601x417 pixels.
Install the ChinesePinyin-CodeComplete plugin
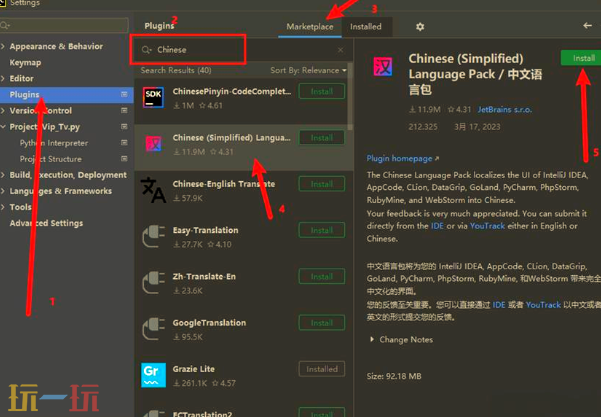322,92
